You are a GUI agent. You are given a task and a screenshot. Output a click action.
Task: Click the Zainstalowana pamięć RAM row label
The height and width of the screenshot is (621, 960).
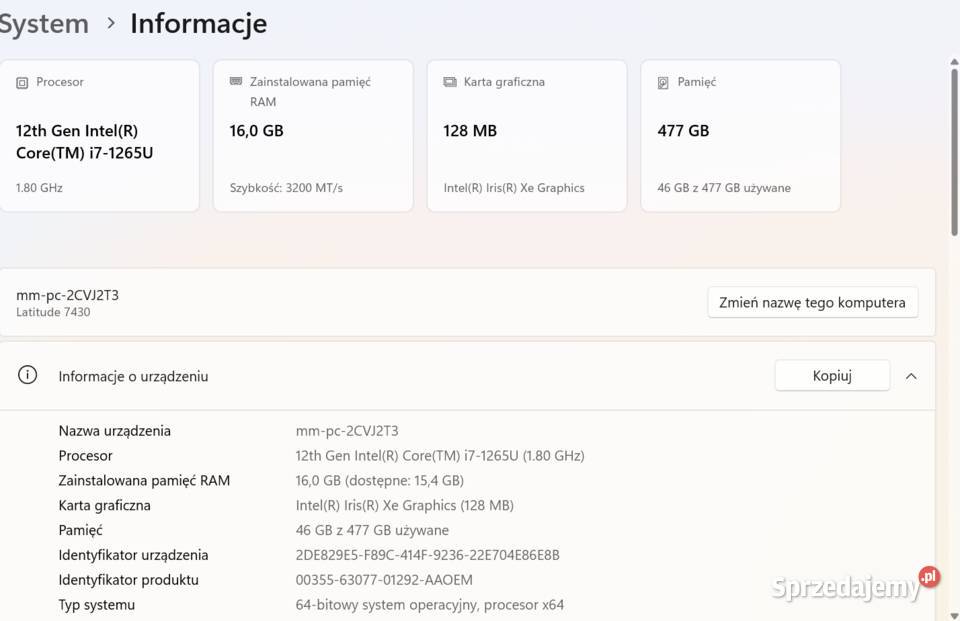point(144,481)
